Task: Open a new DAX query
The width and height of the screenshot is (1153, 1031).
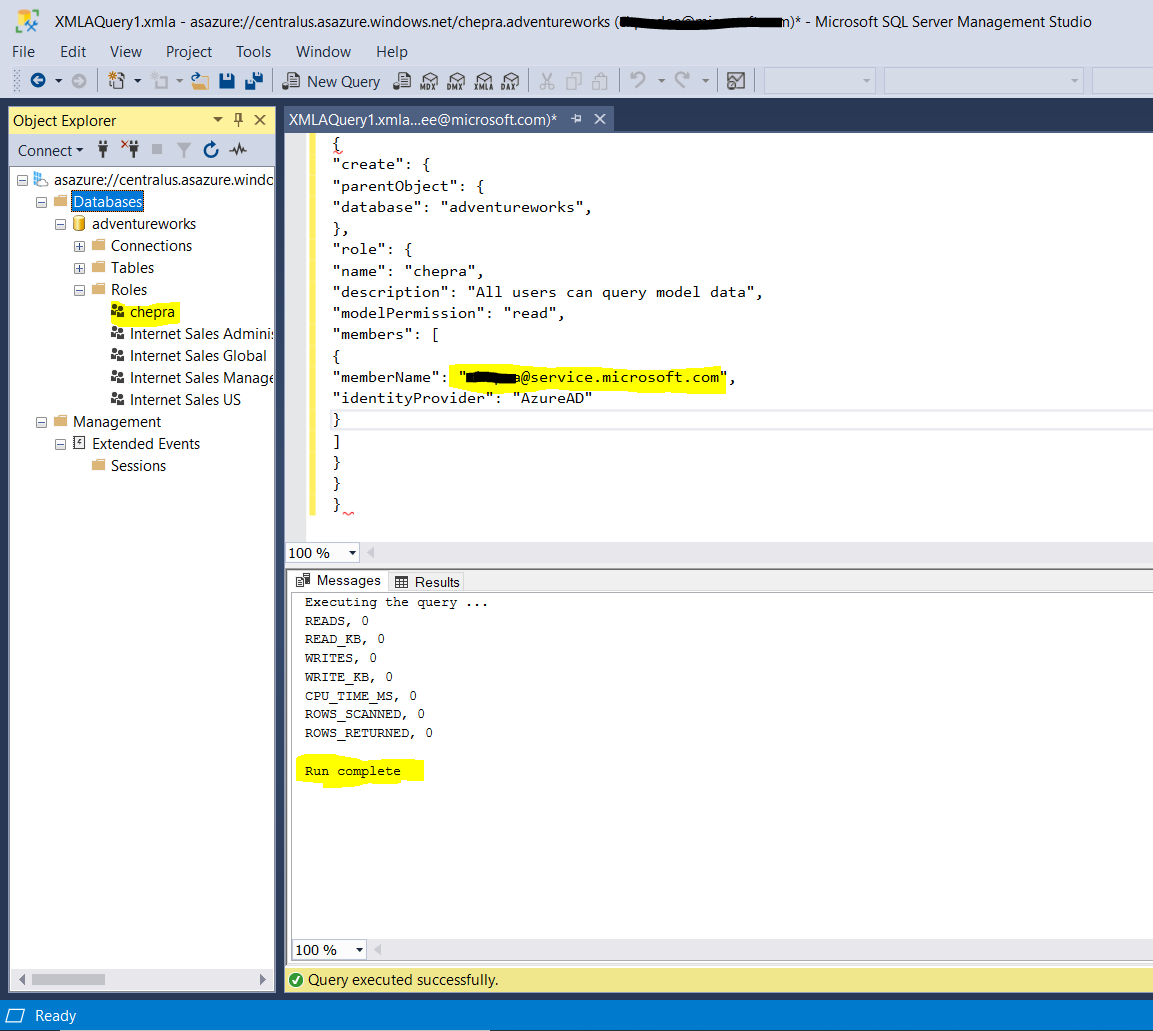Action: click(510, 81)
